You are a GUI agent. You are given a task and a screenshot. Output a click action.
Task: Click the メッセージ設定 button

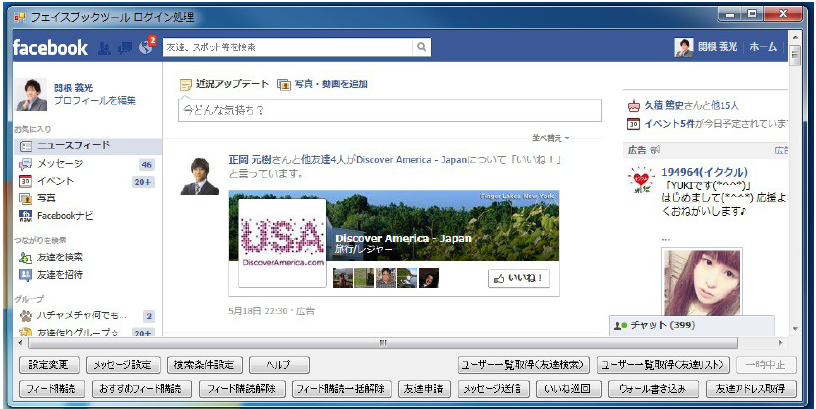[x=123, y=365]
